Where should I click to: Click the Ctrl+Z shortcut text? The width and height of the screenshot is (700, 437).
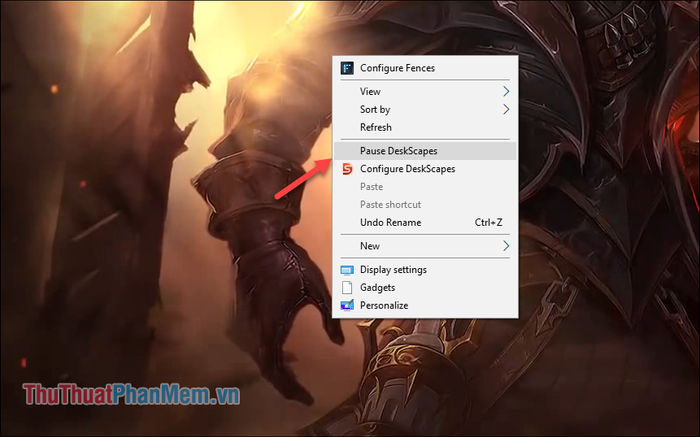[x=488, y=222]
